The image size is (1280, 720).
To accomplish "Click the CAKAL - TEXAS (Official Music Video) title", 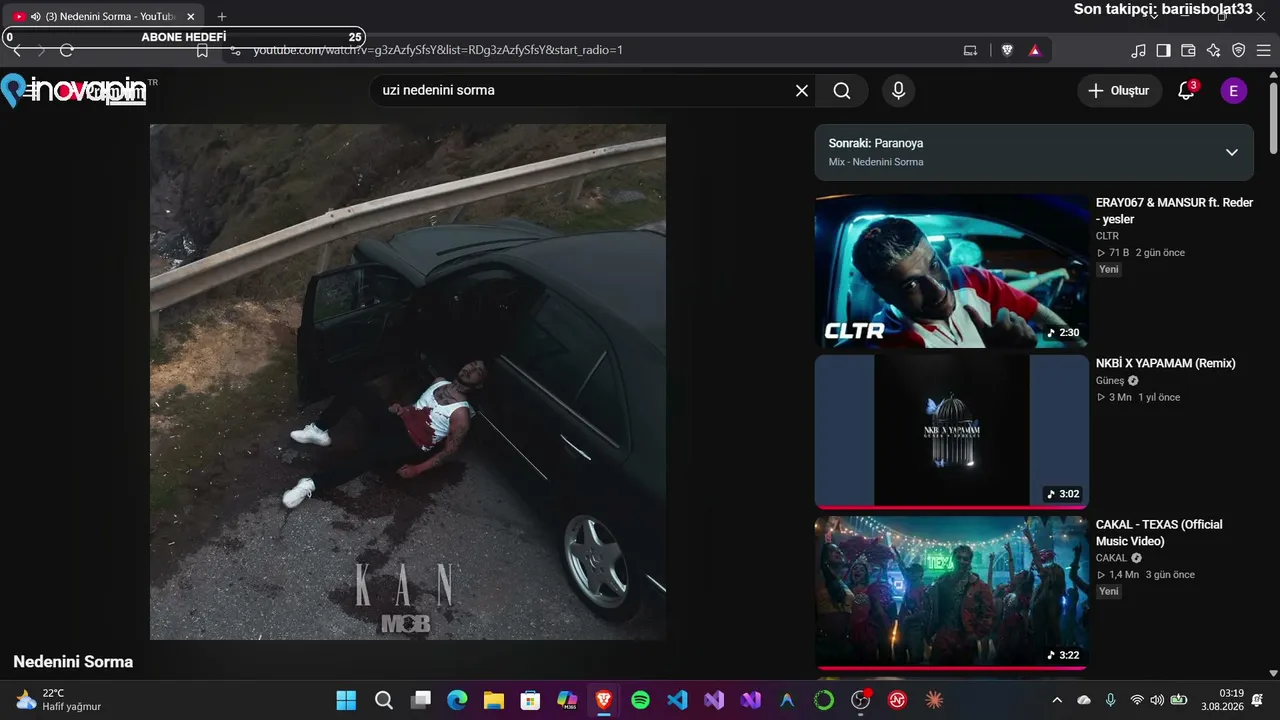I will [x=1159, y=533].
